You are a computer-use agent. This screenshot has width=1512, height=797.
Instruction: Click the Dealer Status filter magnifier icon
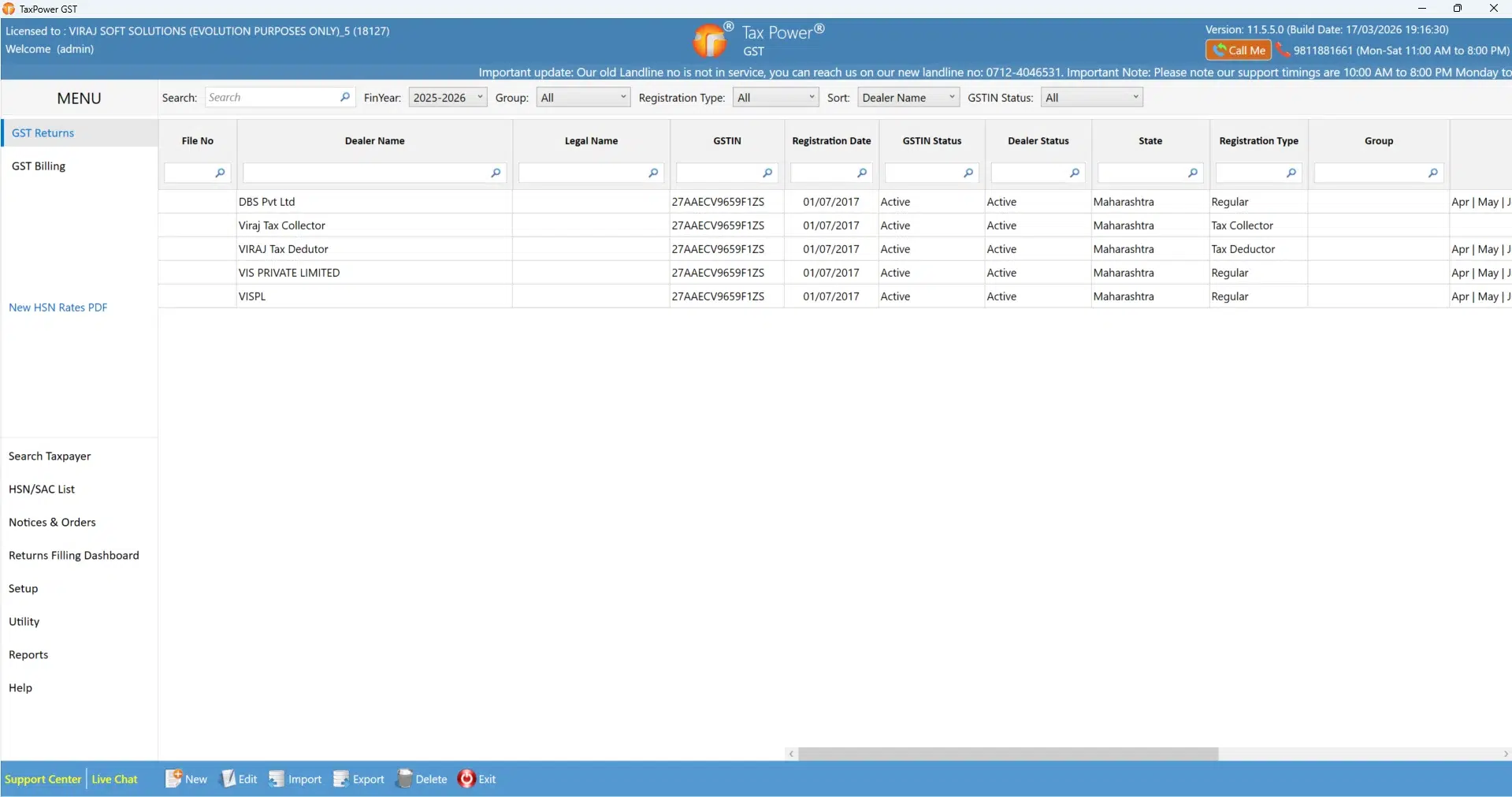click(1075, 173)
